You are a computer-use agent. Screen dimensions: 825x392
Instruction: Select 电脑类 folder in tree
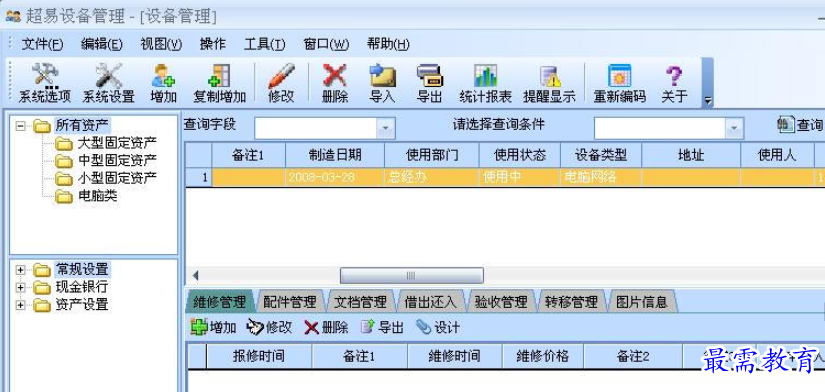click(97, 196)
